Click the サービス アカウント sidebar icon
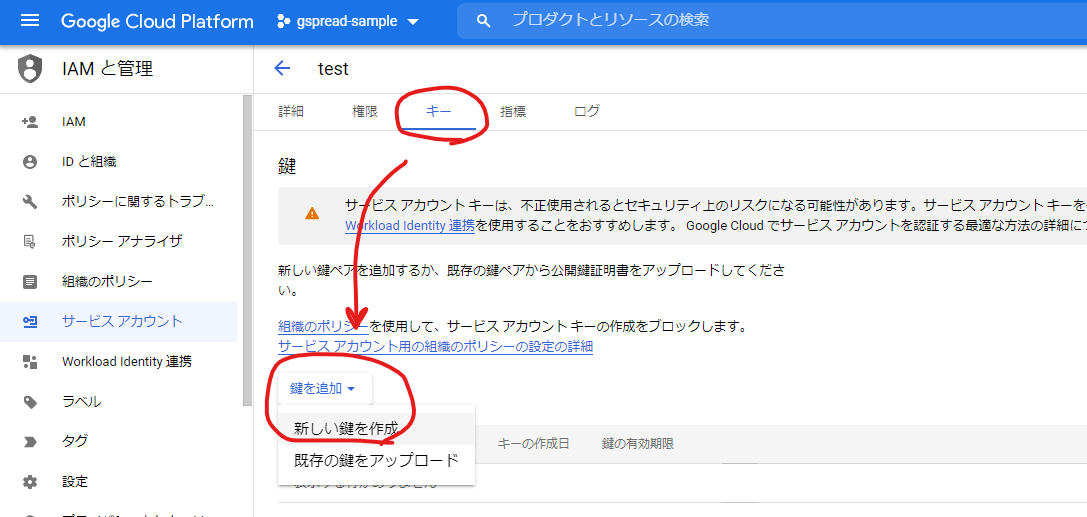Viewport: 1087px width, 517px height. click(30, 322)
